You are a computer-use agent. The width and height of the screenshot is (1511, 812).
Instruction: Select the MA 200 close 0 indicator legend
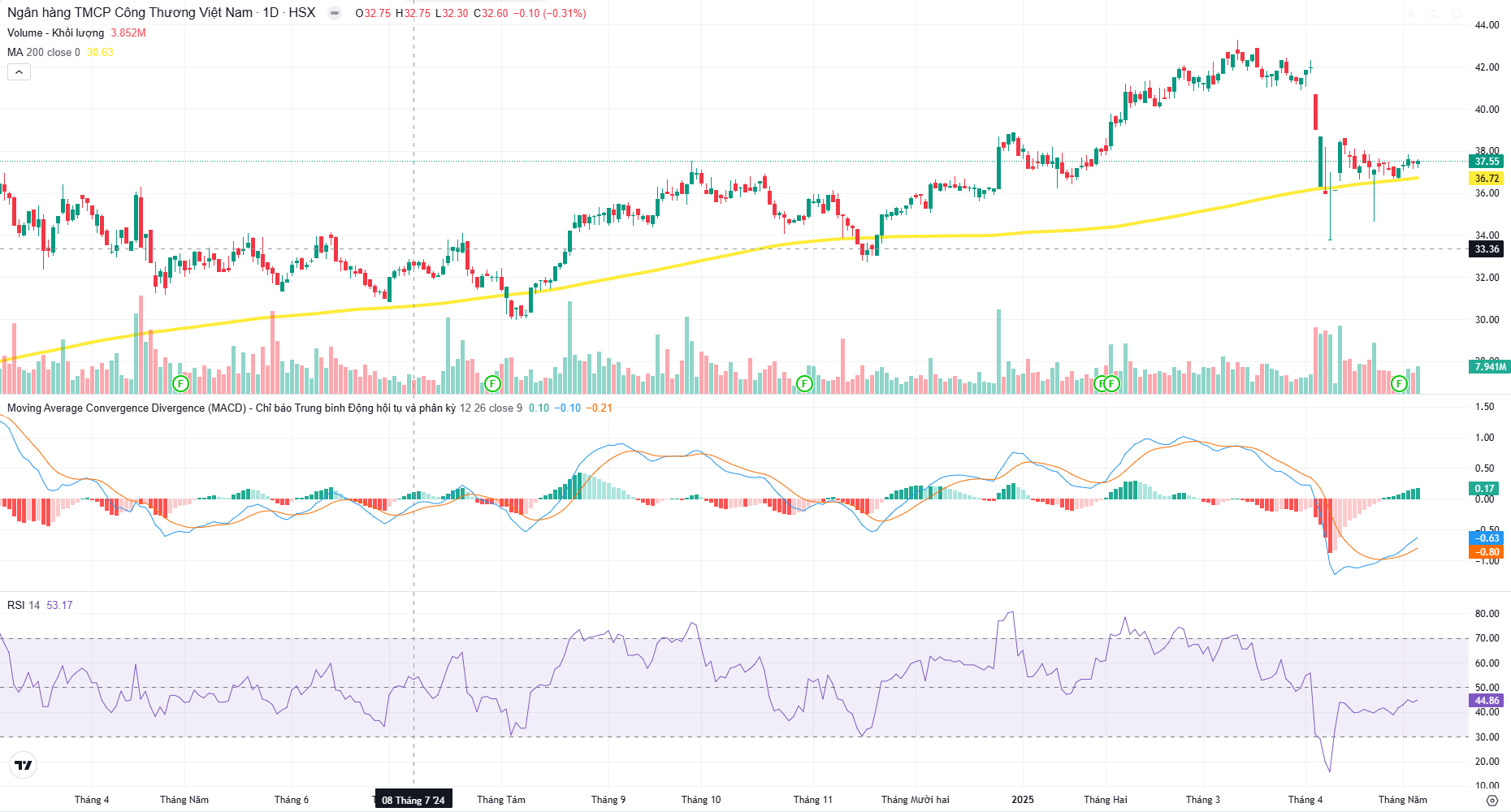44,52
